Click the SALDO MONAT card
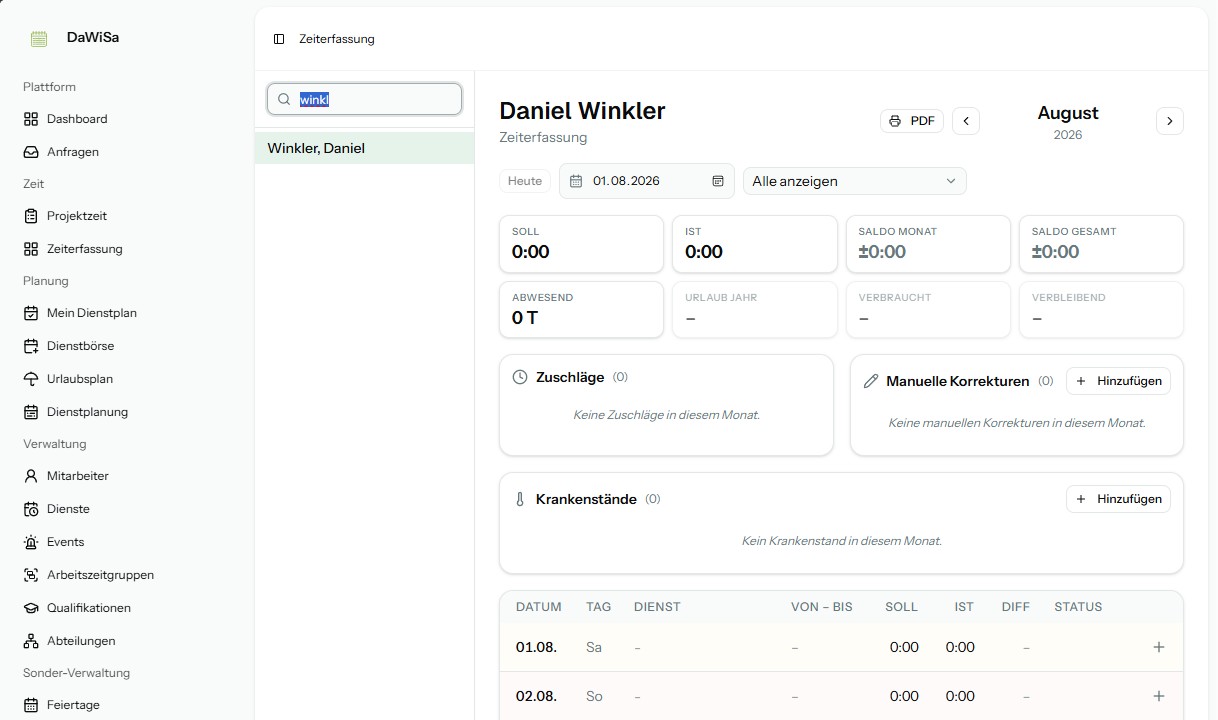The height and width of the screenshot is (720, 1218). point(928,244)
